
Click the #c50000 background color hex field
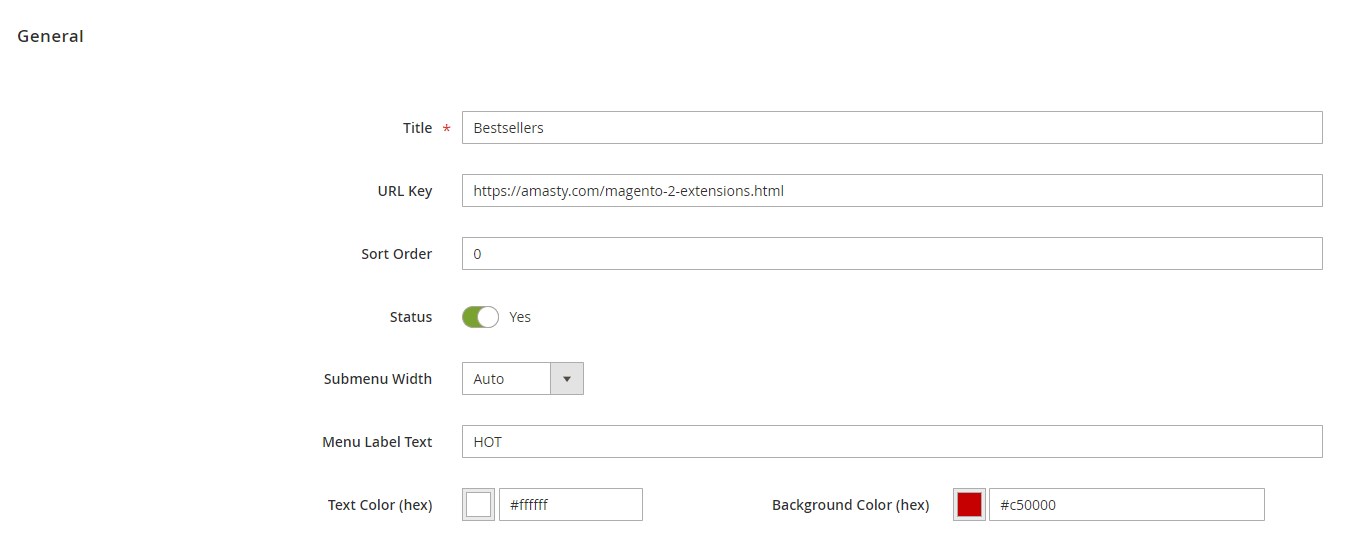point(1126,505)
